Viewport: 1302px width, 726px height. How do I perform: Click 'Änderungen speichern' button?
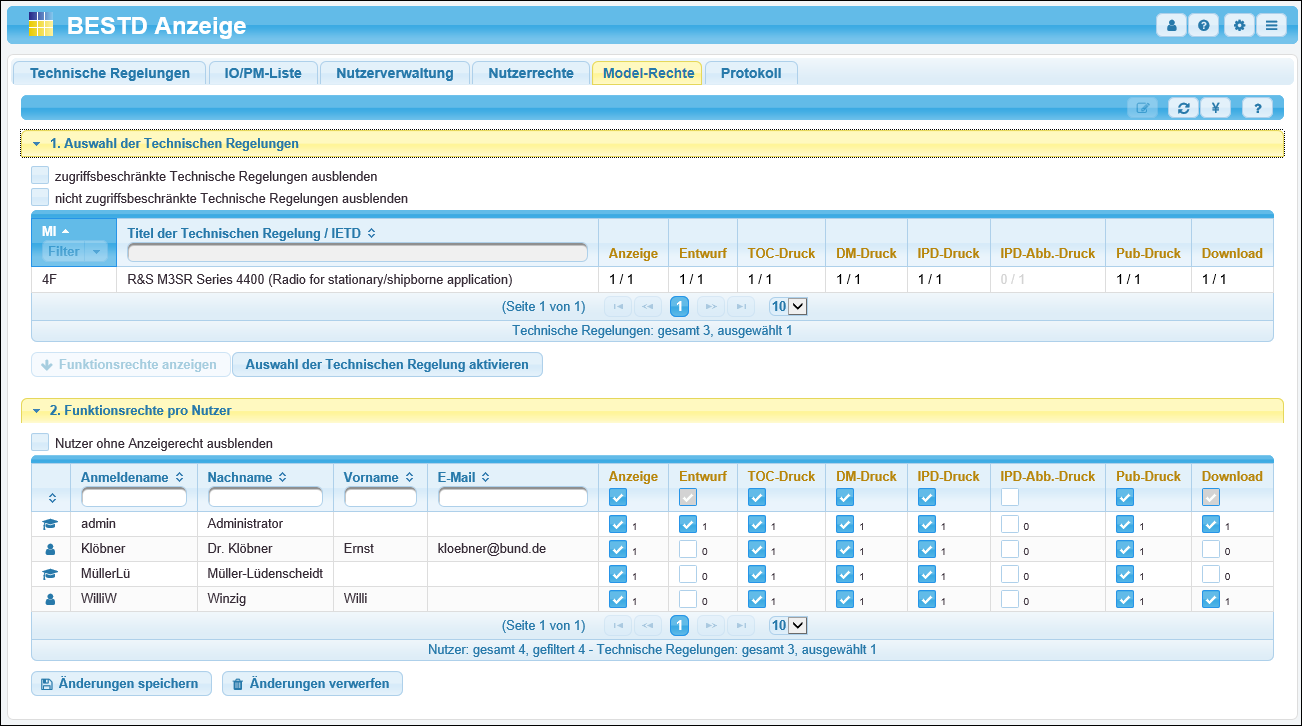pyautogui.click(x=121, y=684)
